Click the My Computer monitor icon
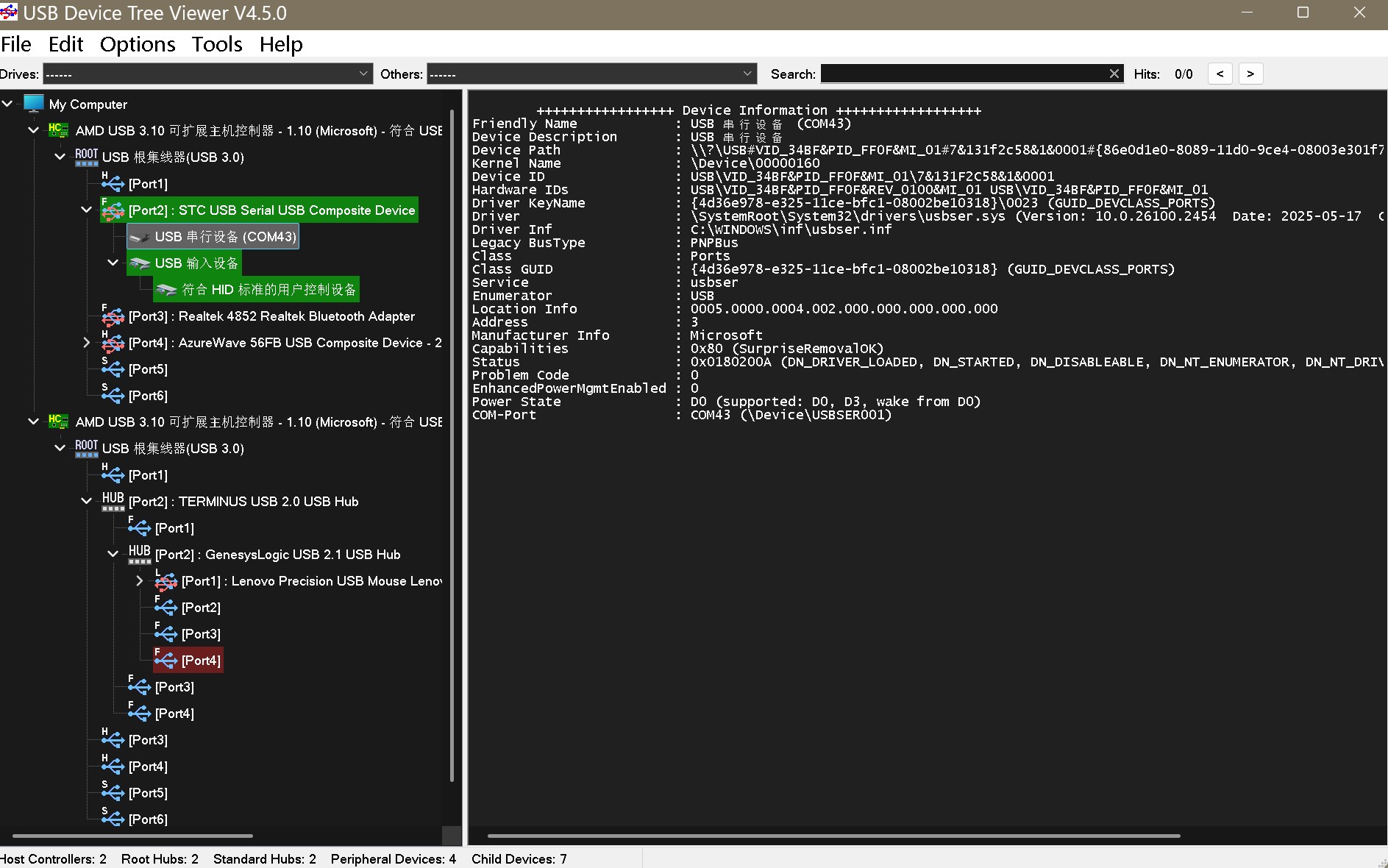1388x868 pixels. pyautogui.click(x=34, y=104)
